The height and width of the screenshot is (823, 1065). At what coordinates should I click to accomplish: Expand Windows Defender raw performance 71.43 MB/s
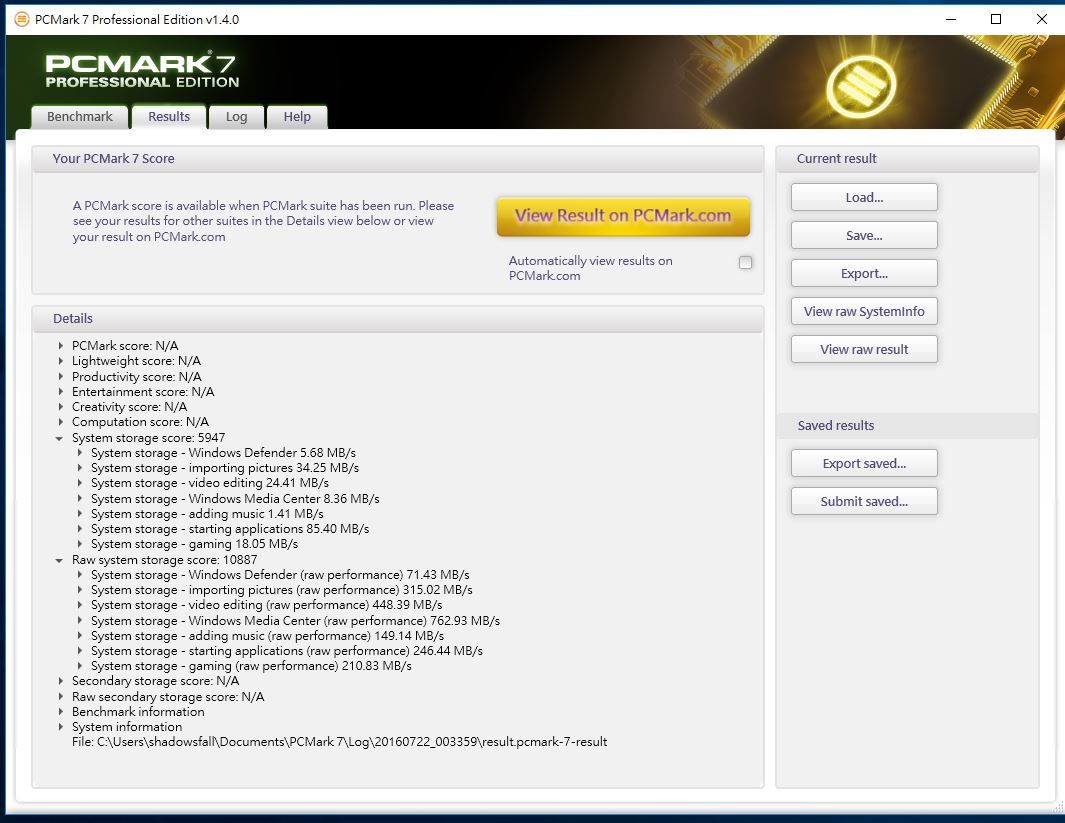[x=79, y=575]
